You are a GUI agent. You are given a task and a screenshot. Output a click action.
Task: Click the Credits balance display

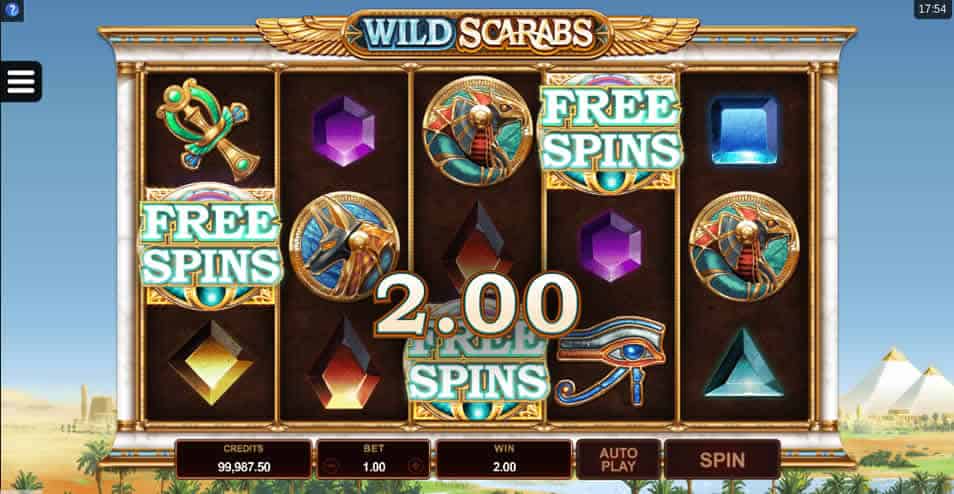point(243,459)
